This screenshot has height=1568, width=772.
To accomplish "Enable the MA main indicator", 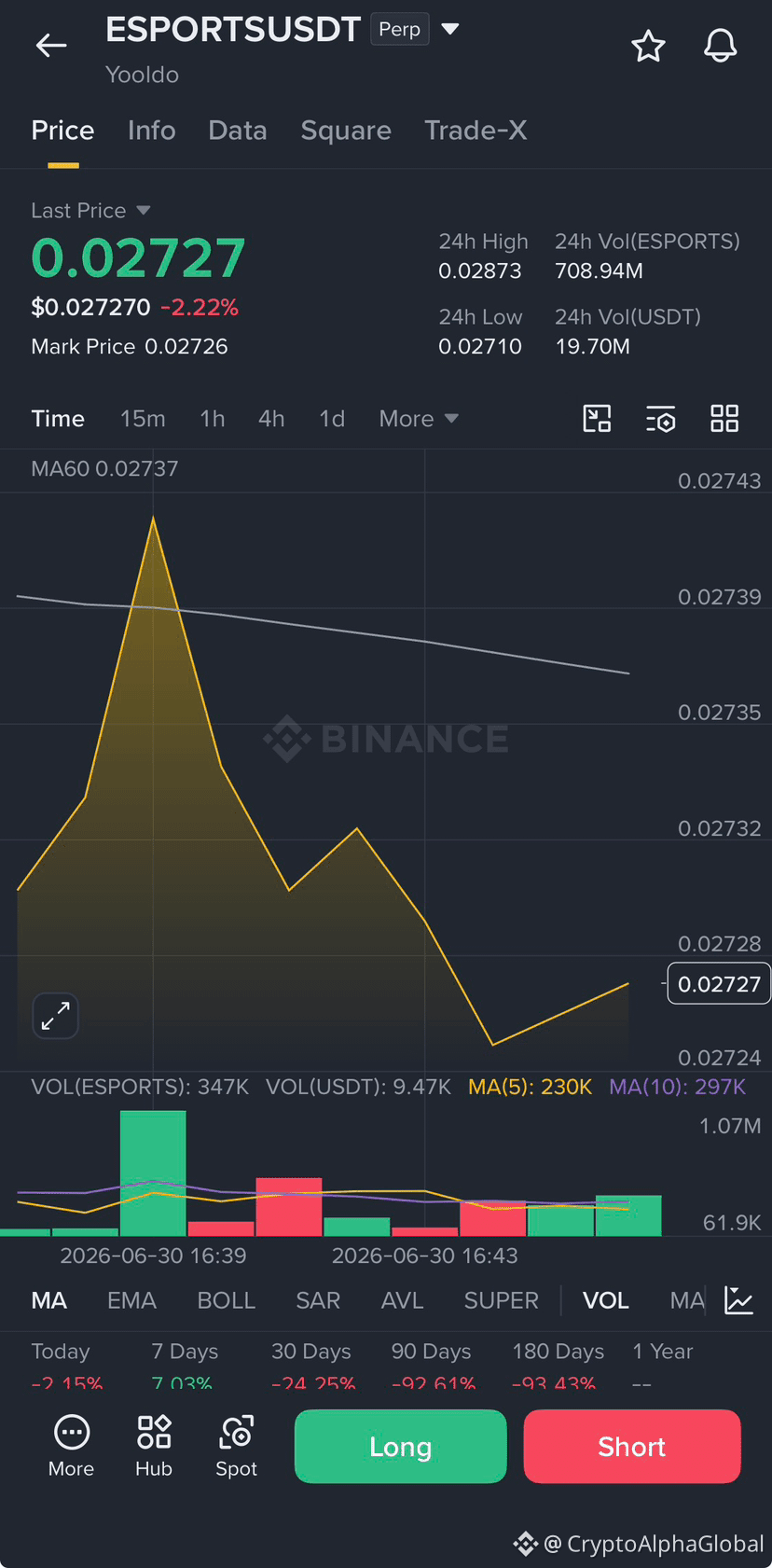I will coord(49,1300).
